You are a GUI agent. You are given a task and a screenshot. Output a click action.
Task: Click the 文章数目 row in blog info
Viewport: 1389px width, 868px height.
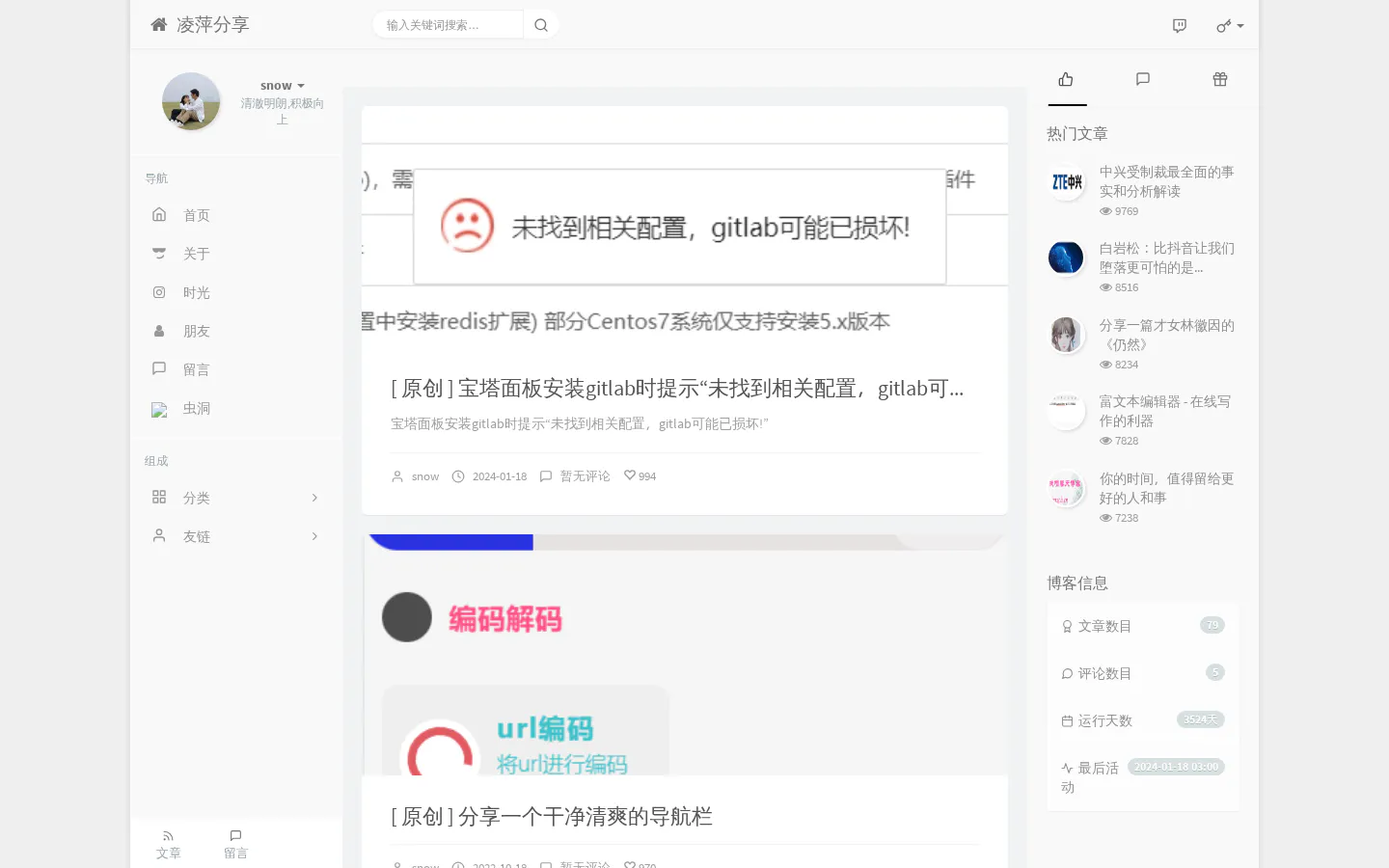click(1143, 626)
